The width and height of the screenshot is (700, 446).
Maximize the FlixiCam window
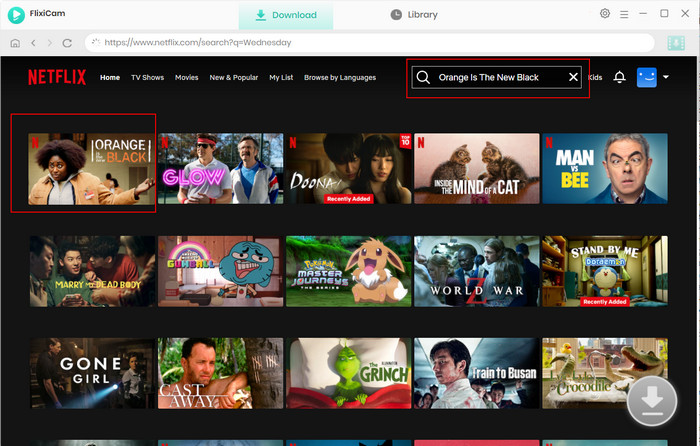pos(664,13)
